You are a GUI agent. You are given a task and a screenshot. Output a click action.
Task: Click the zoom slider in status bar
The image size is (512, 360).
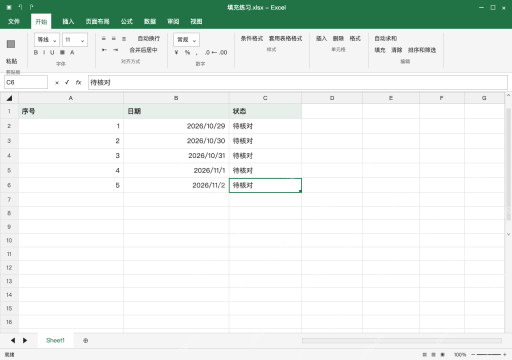pyautogui.click(x=489, y=355)
